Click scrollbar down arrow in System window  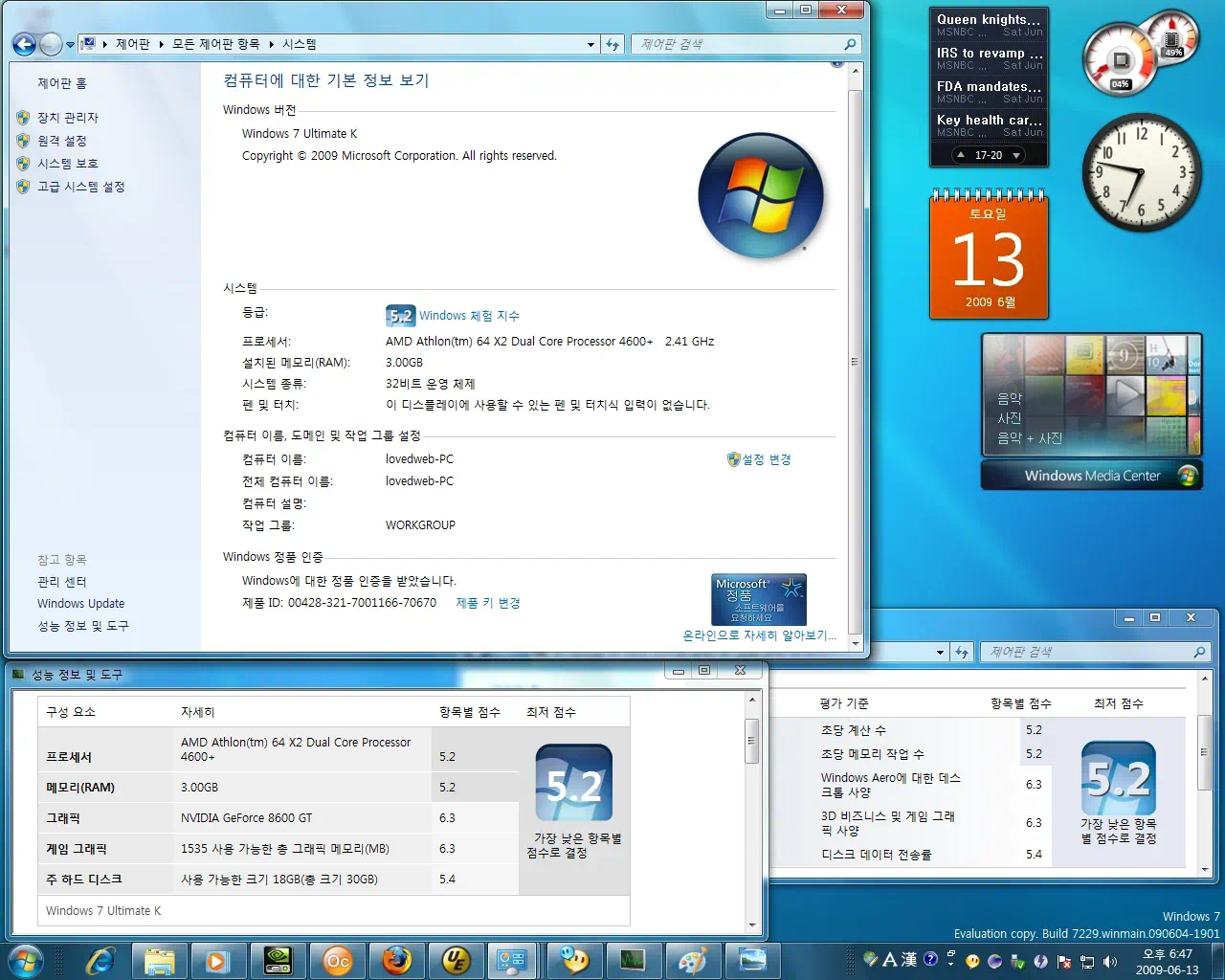(856, 644)
